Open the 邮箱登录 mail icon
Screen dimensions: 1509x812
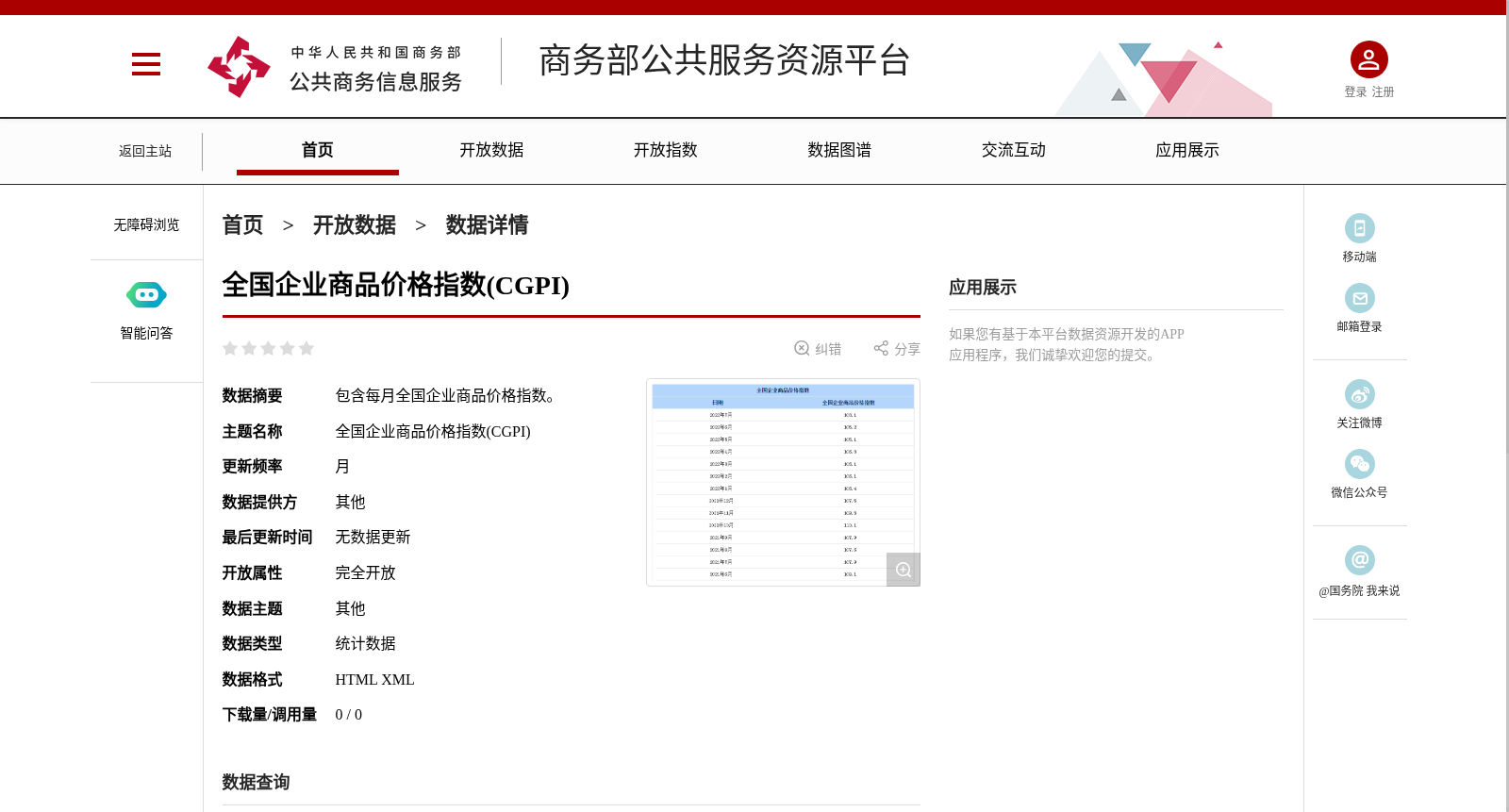(x=1359, y=298)
